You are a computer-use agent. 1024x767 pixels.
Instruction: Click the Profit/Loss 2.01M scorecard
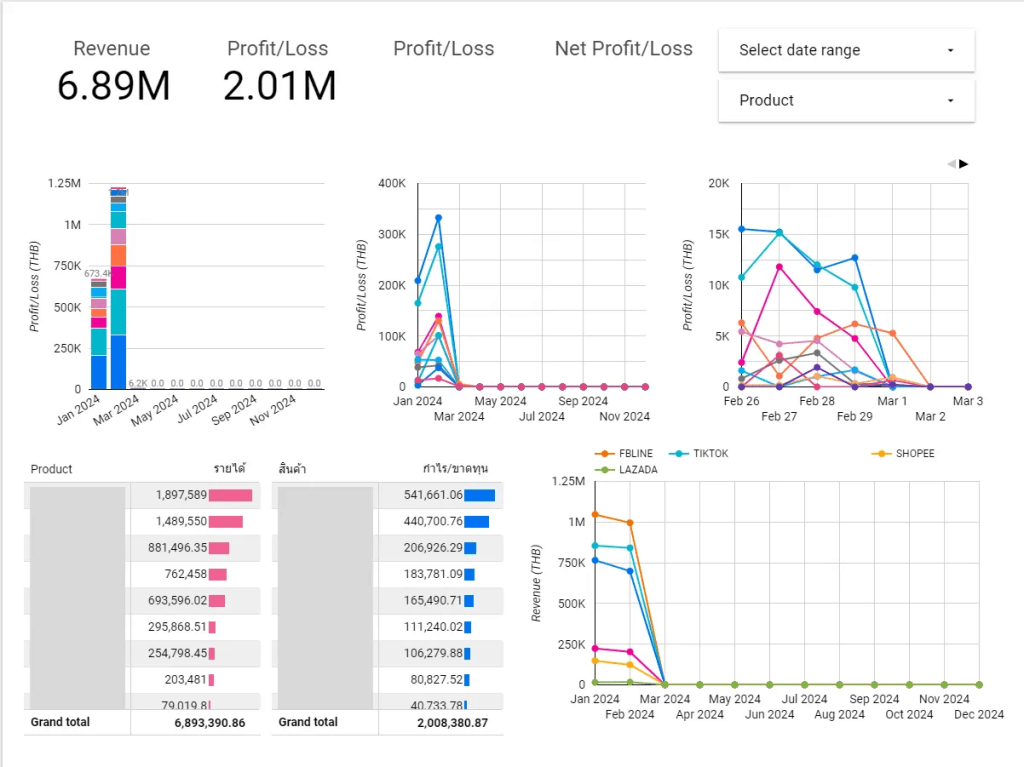click(x=279, y=72)
